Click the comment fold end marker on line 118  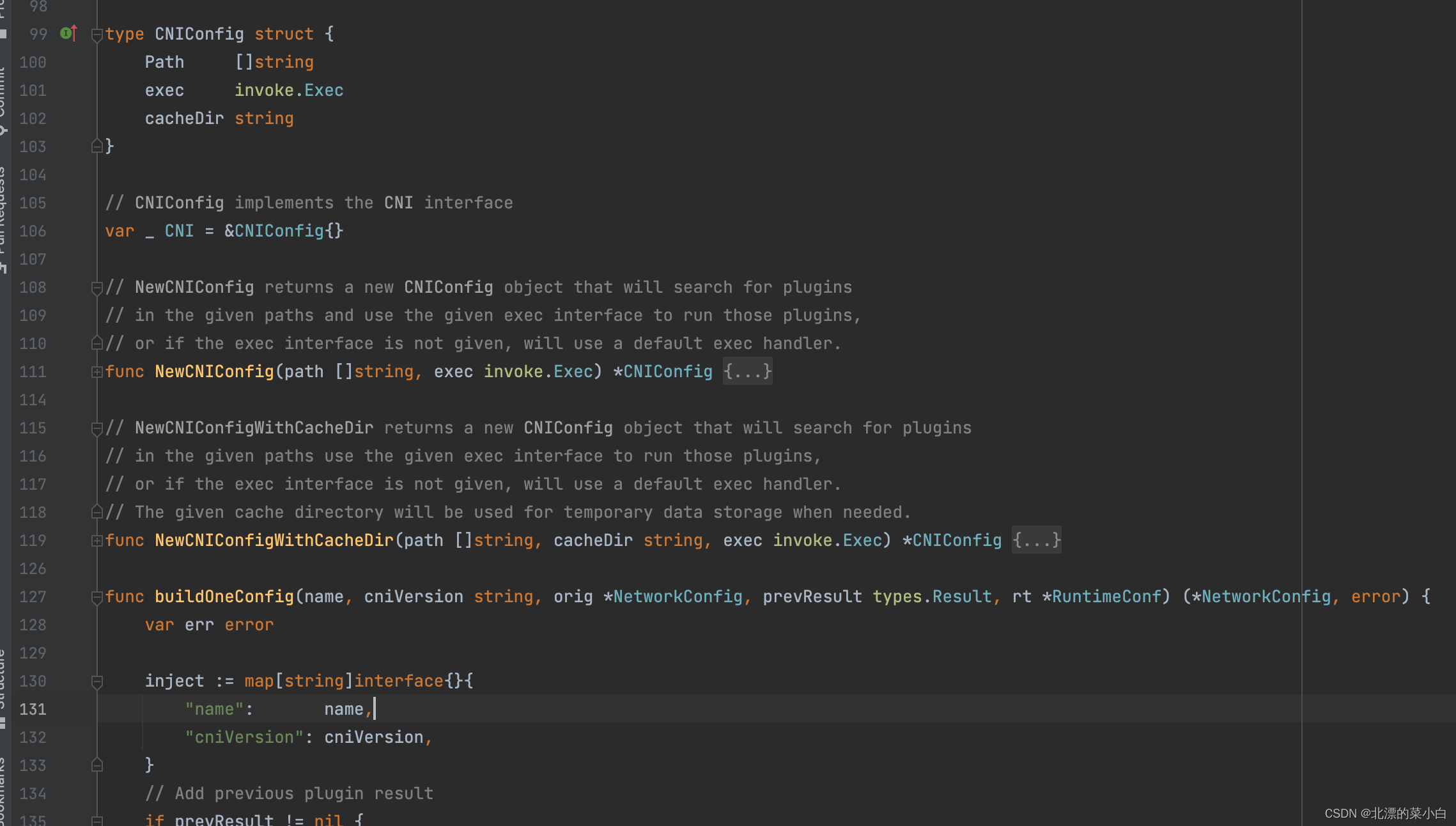[97, 512]
